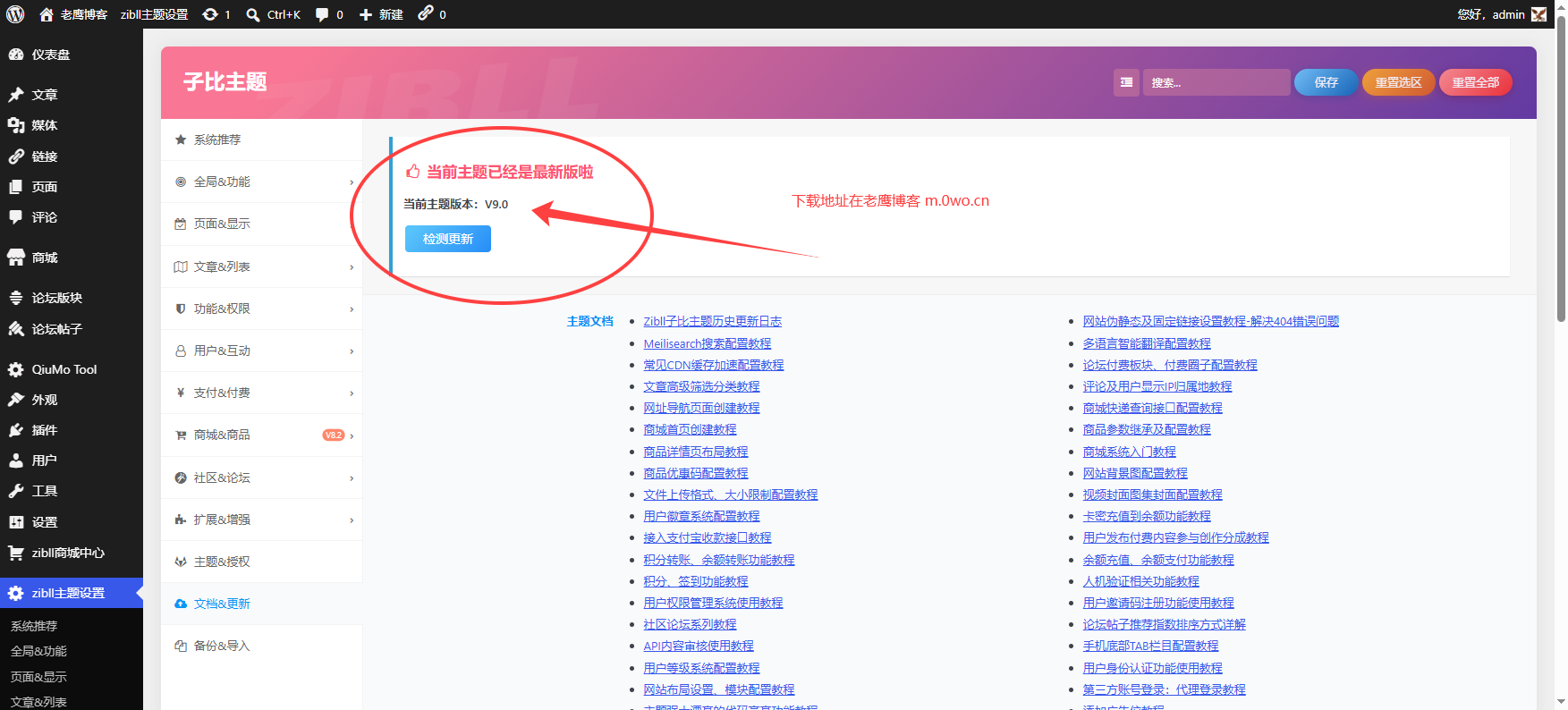
Task: Click the 文章 pin icon in sidebar
Action: coord(16,95)
